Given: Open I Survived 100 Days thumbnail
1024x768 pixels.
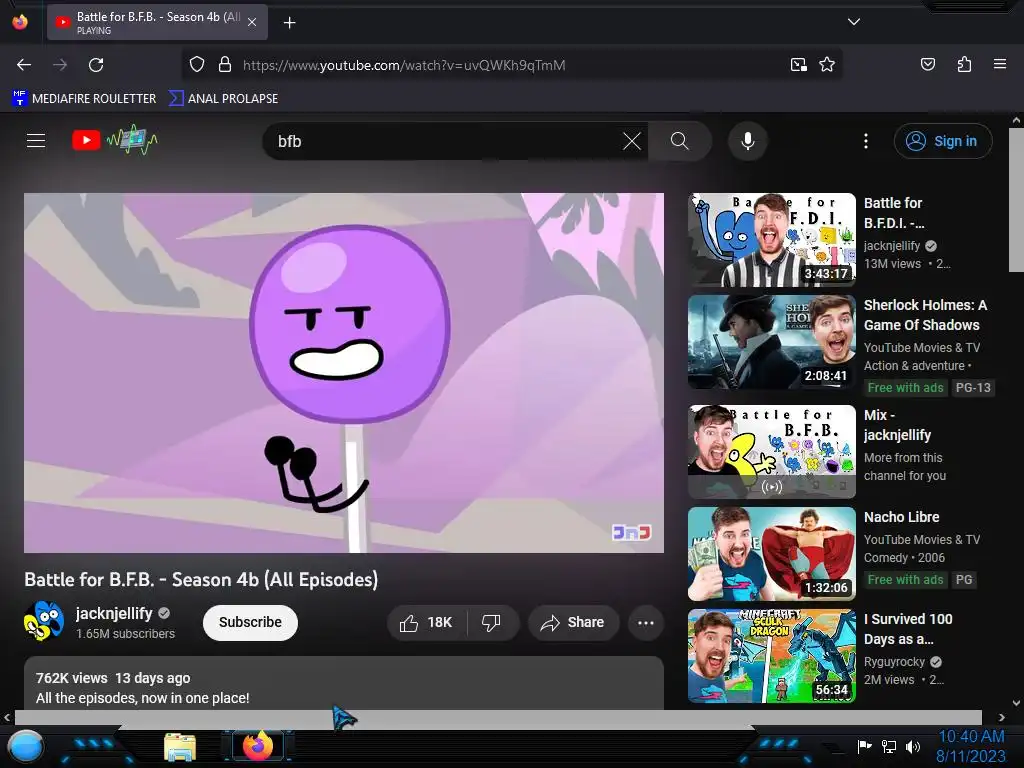Looking at the screenshot, I should pos(772,656).
